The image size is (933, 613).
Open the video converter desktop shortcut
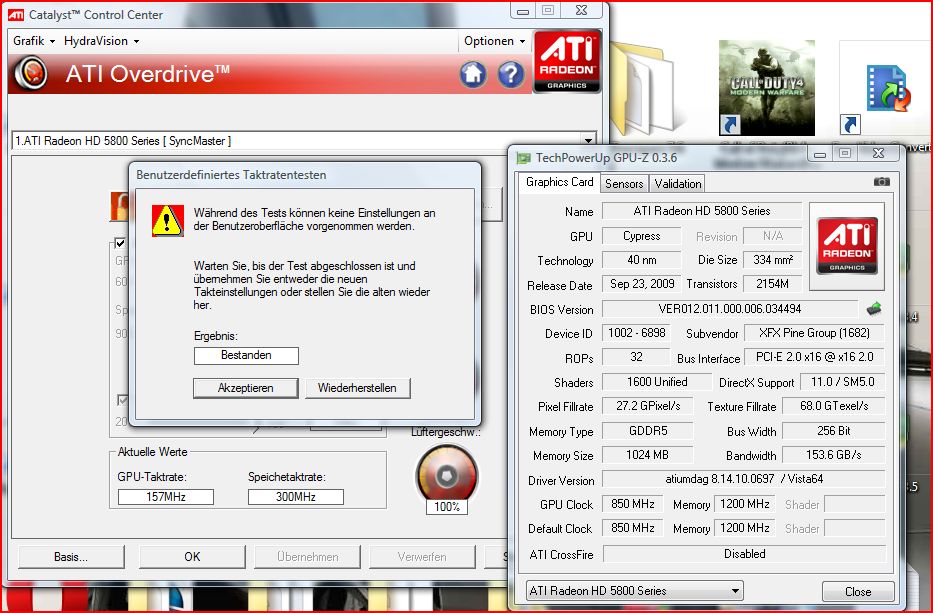[885, 87]
